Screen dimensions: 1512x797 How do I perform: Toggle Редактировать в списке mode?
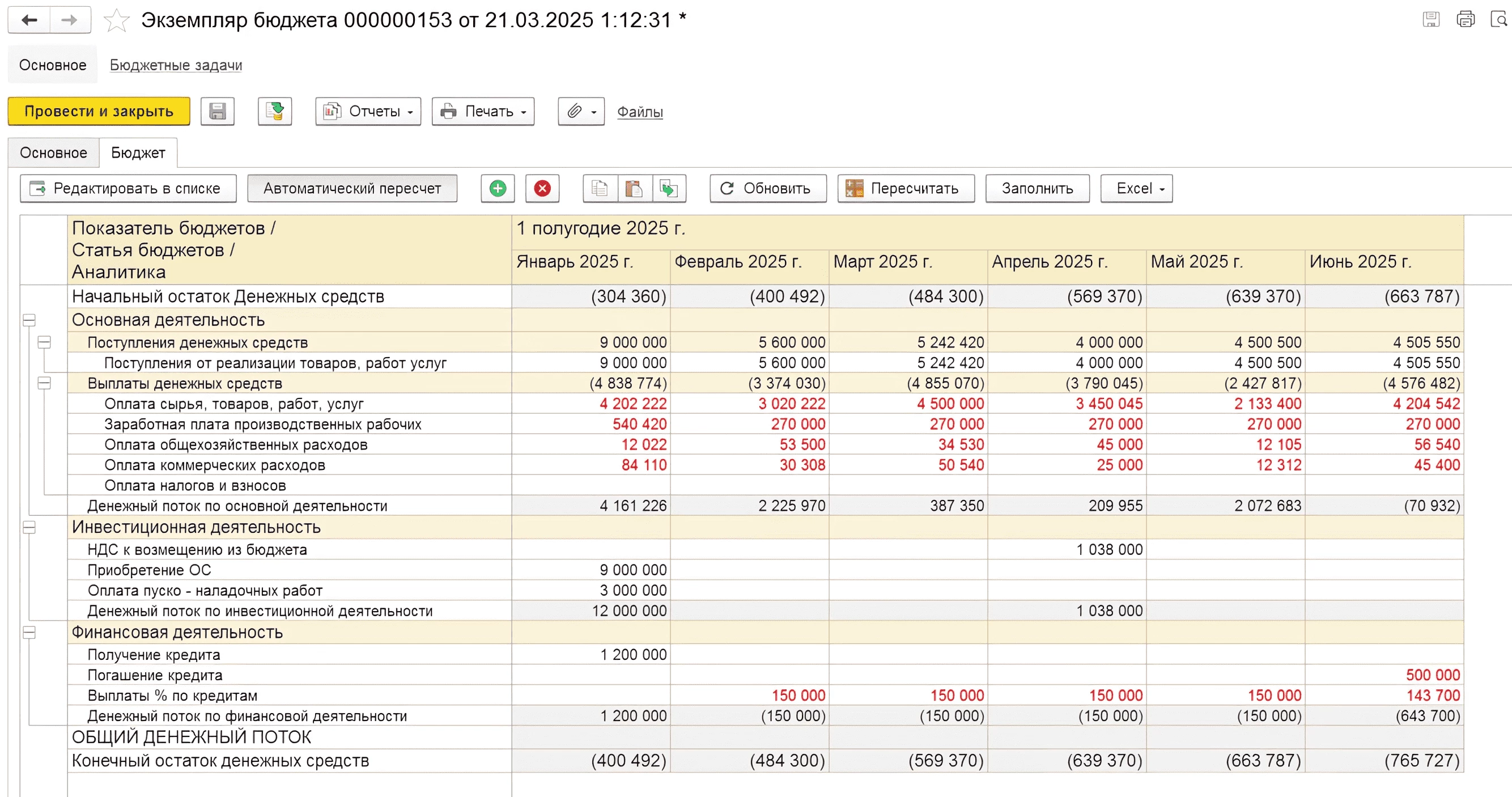pos(128,188)
